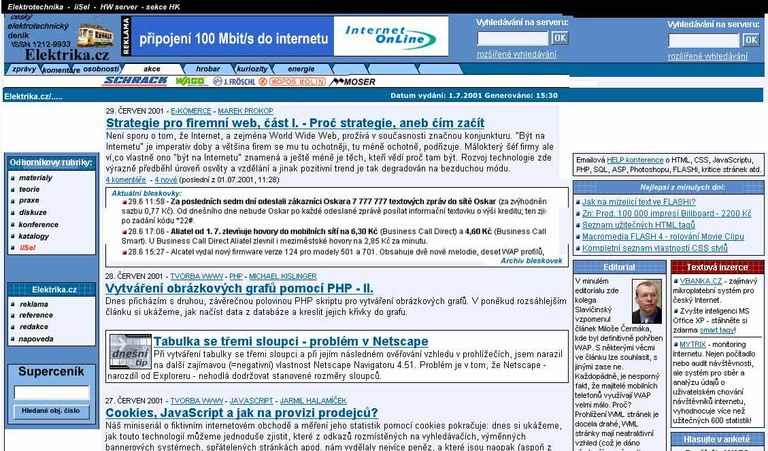The width and height of the screenshot is (768, 451).
Task: Select the 'energie' tab
Action: coord(300,69)
